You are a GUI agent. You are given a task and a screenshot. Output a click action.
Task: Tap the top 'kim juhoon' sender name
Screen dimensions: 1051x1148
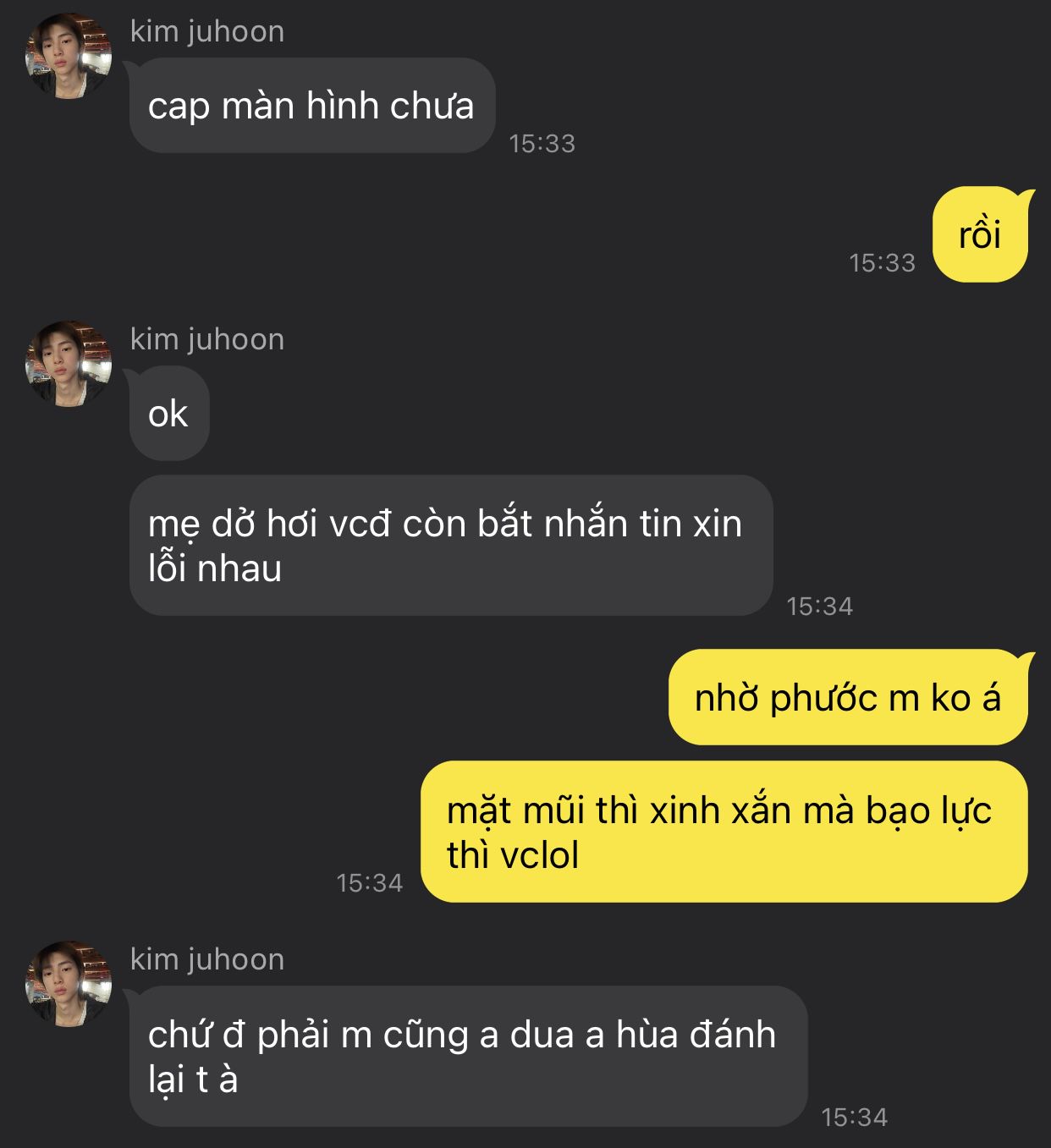[207, 31]
